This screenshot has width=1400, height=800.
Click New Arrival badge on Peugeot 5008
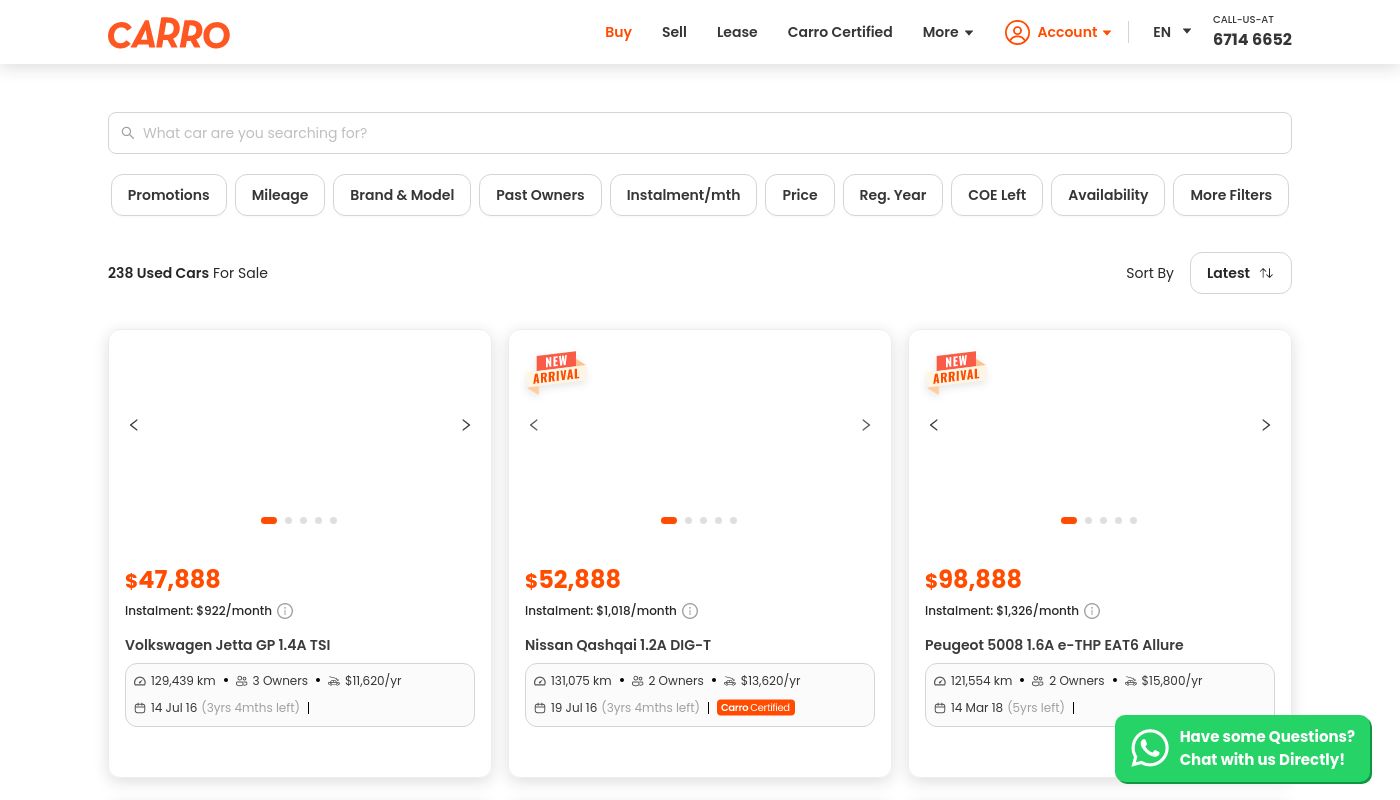click(x=956, y=371)
